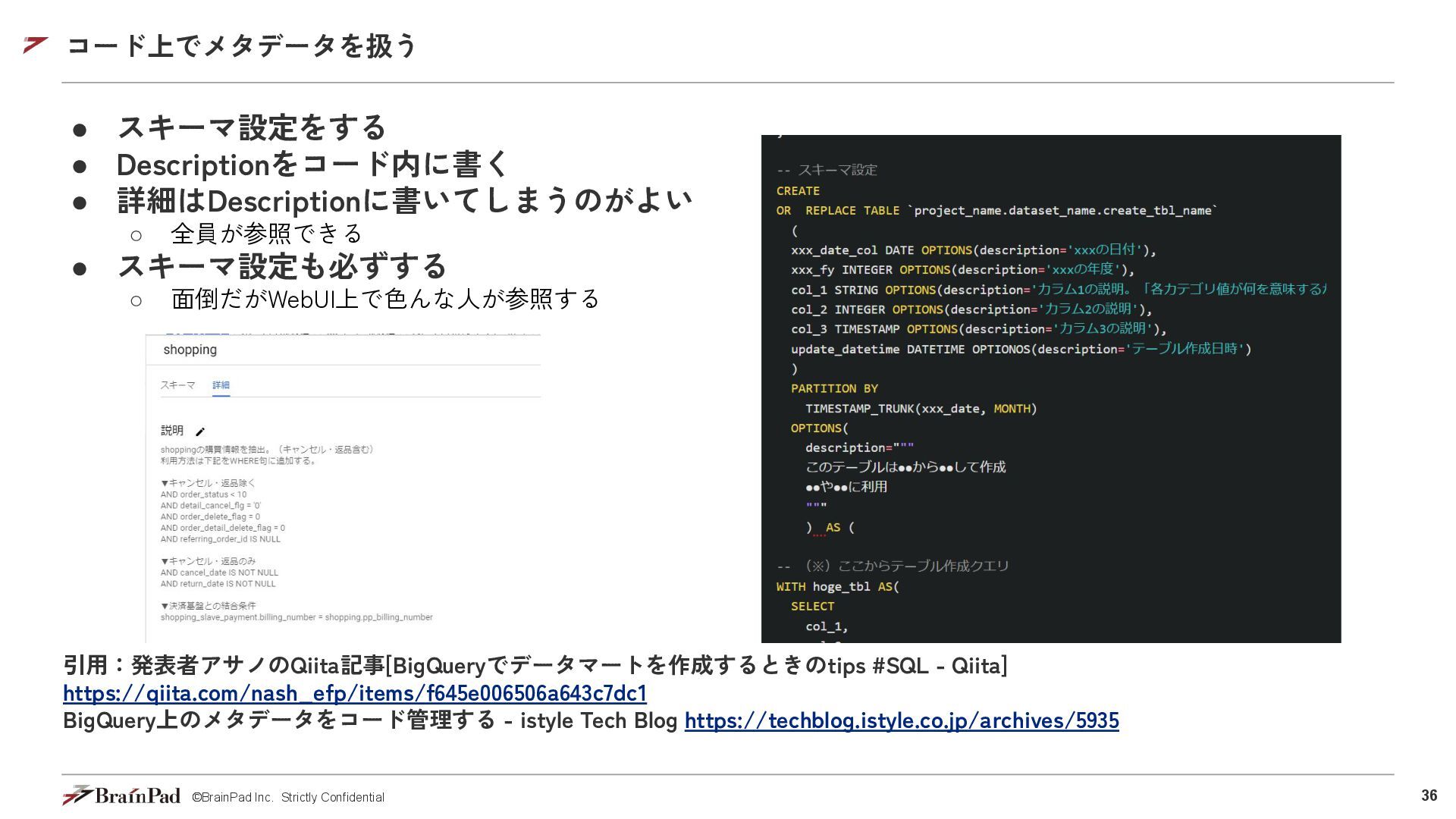Select the 詳細 tab
Image resolution: width=1456 pixels, height=819 pixels.
click(x=221, y=385)
